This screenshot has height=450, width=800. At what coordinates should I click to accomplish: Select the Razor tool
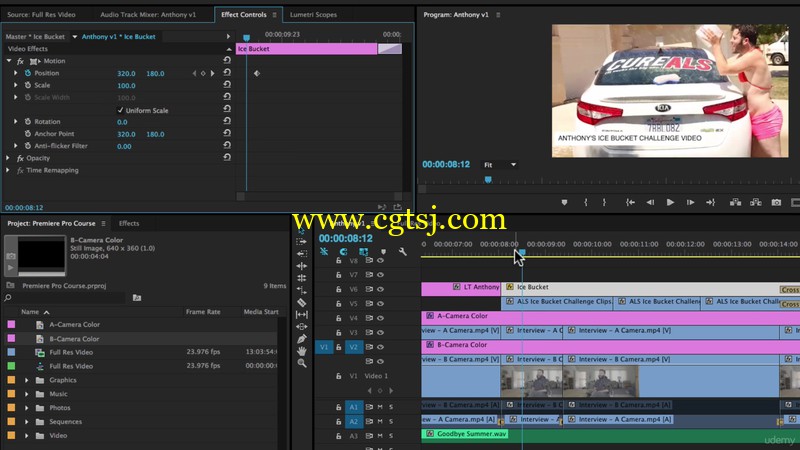pyautogui.click(x=302, y=303)
